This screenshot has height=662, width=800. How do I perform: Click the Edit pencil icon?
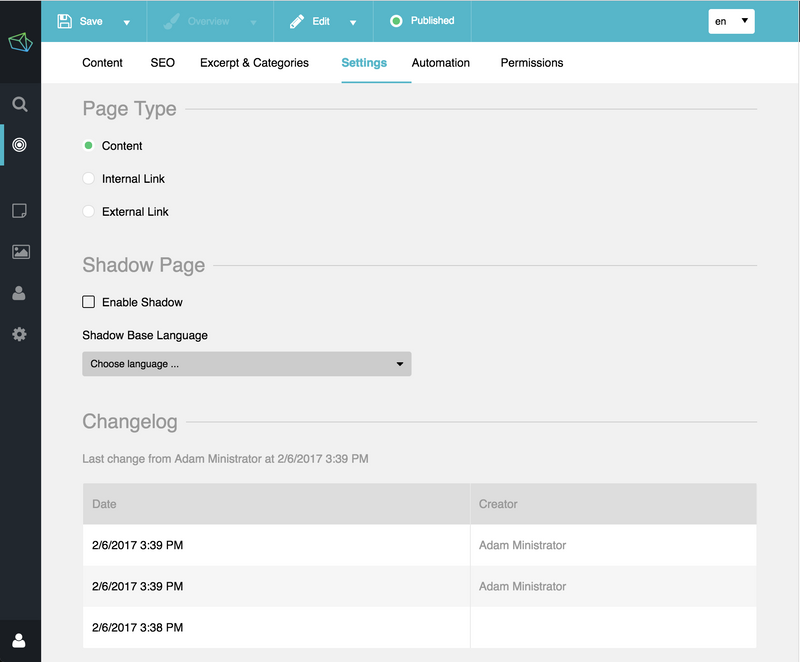297,21
